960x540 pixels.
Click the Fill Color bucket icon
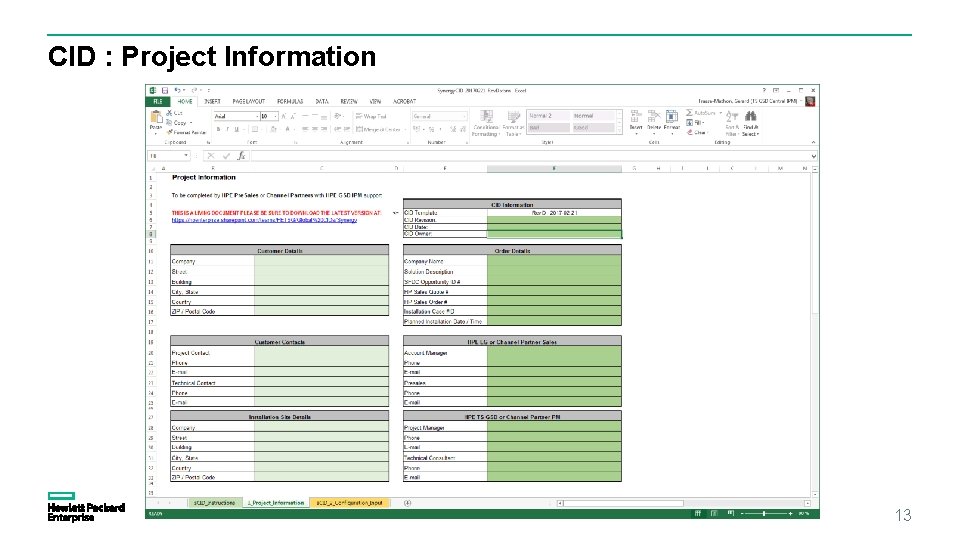click(273, 129)
